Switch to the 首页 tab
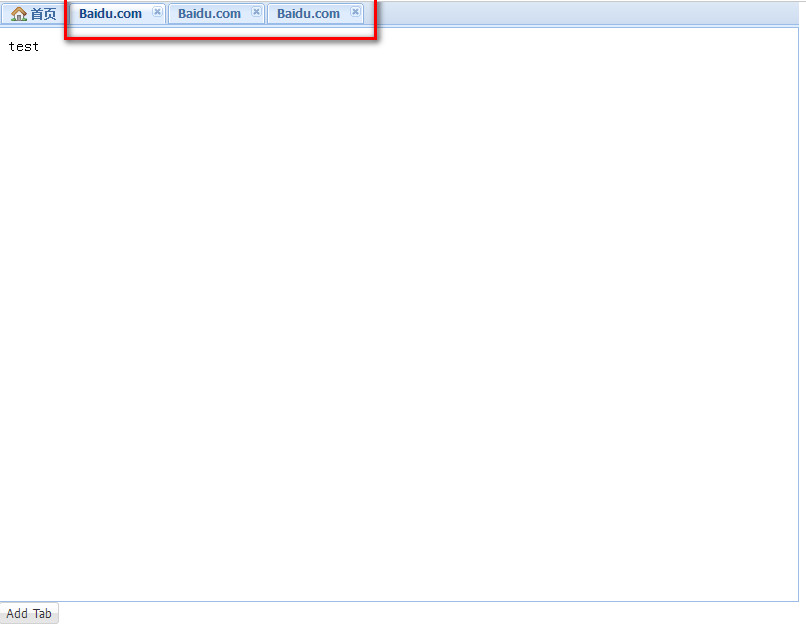Image resolution: width=806 pixels, height=629 pixels. coord(34,14)
